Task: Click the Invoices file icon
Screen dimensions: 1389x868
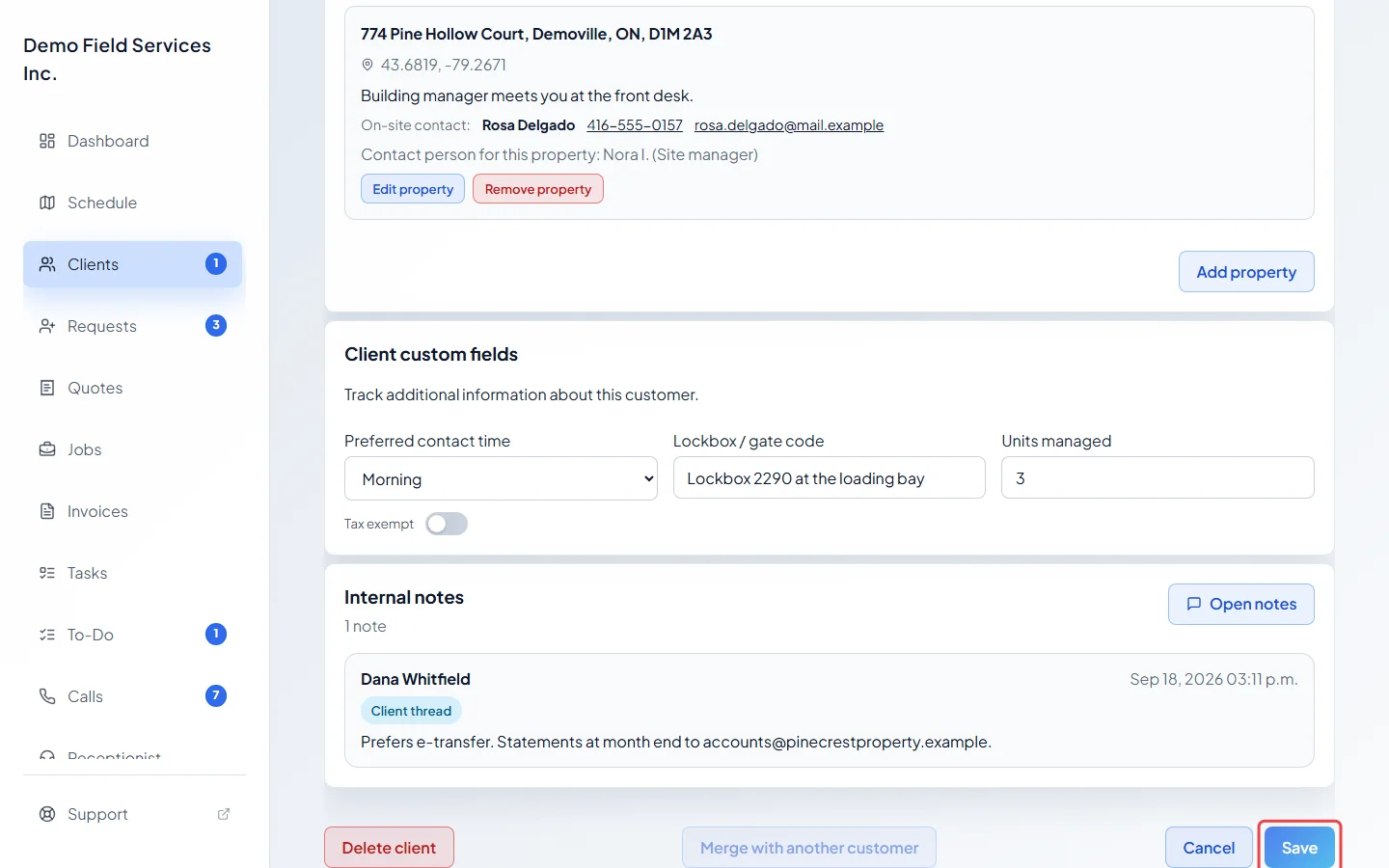Action: [47, 511]
